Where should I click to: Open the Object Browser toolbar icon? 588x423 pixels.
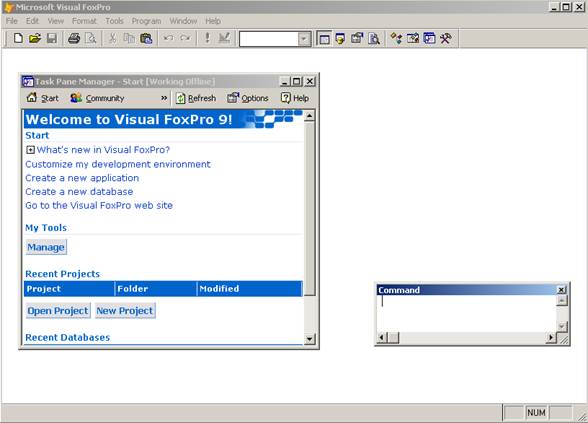point(413,38)
